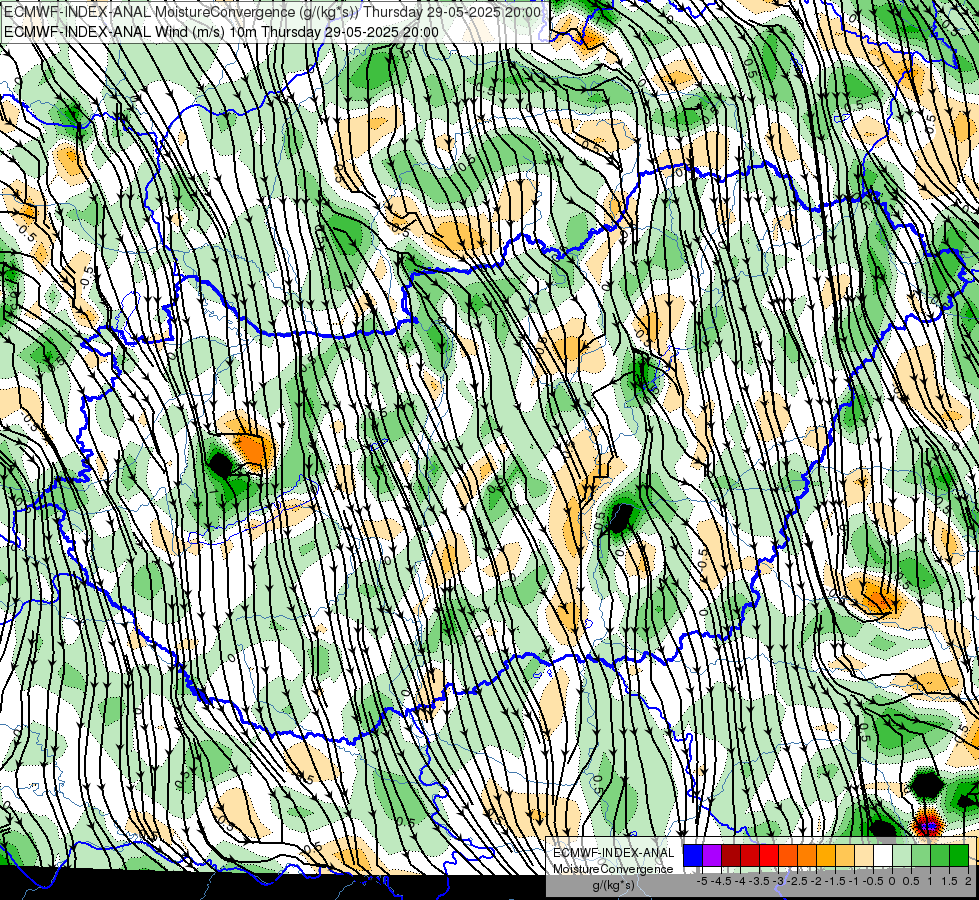Click the blue legend swatch below -5
This screenshot has width=979, height=900.
[693, 856]
